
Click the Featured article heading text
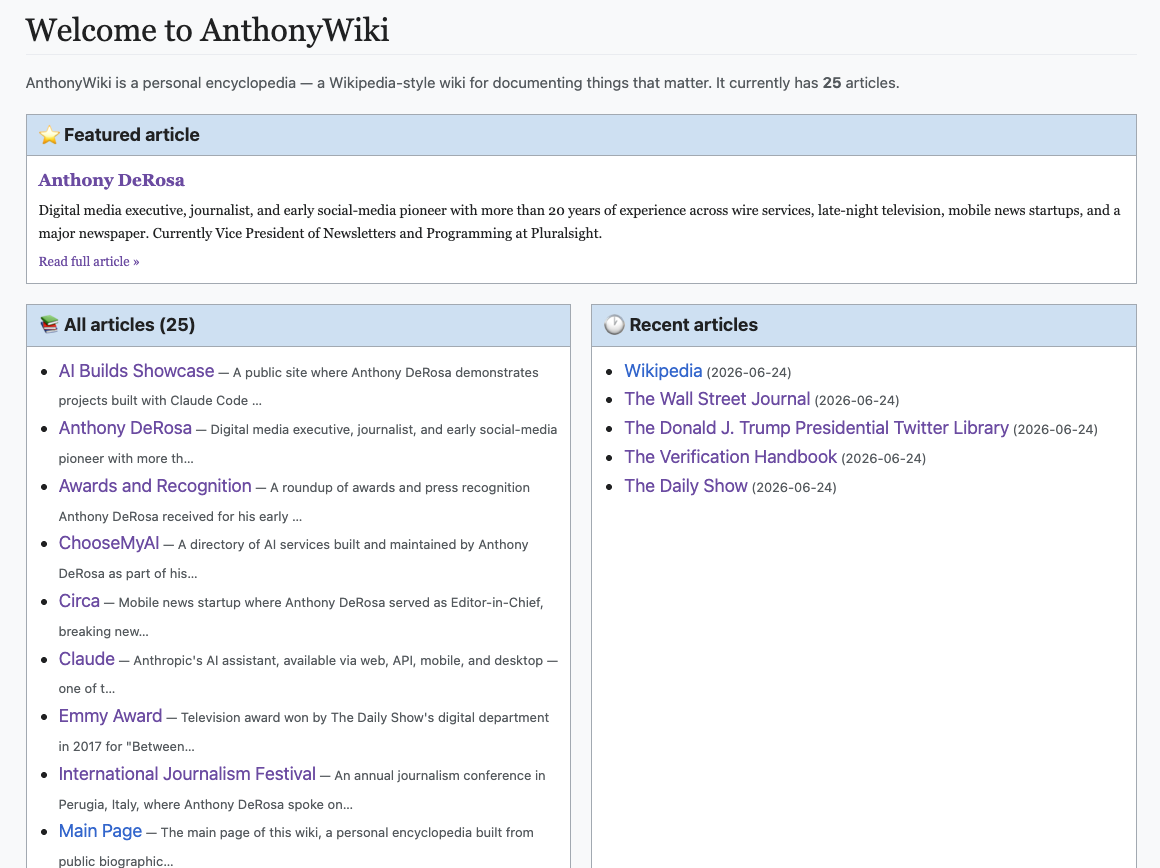(132, 135)
